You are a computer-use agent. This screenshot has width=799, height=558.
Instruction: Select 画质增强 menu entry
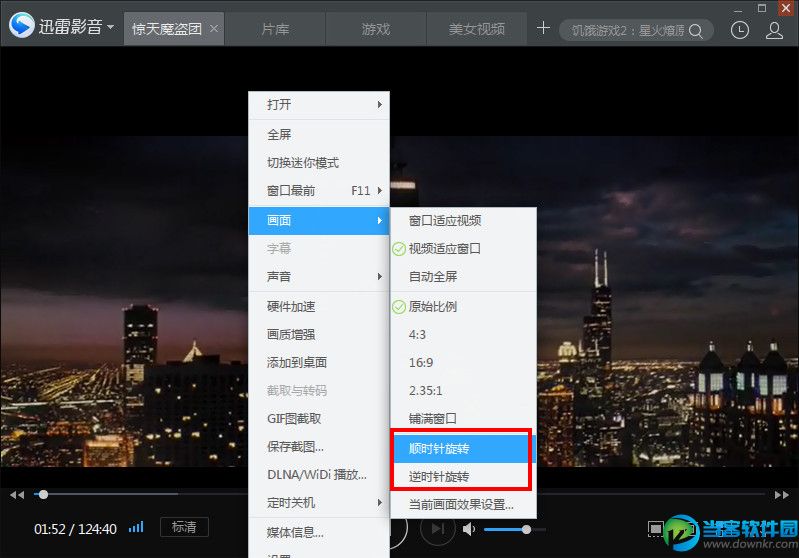point(319,334)
